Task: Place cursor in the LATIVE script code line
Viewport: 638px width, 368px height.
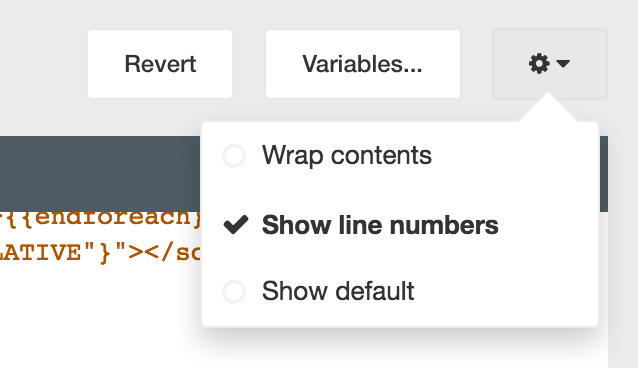Action: coord(101,253)
